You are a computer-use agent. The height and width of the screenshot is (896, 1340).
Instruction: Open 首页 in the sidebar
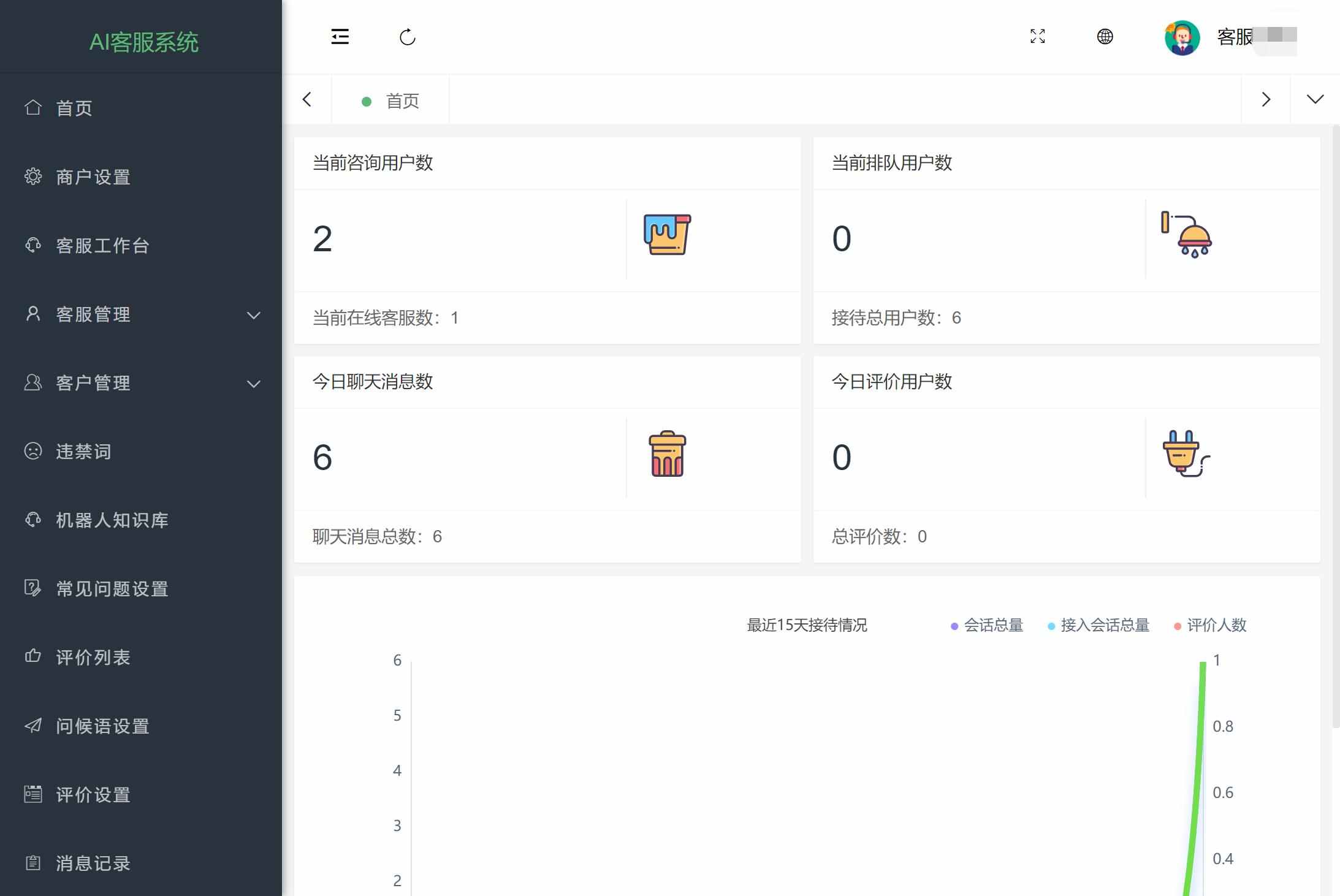(x=141, y=108)
